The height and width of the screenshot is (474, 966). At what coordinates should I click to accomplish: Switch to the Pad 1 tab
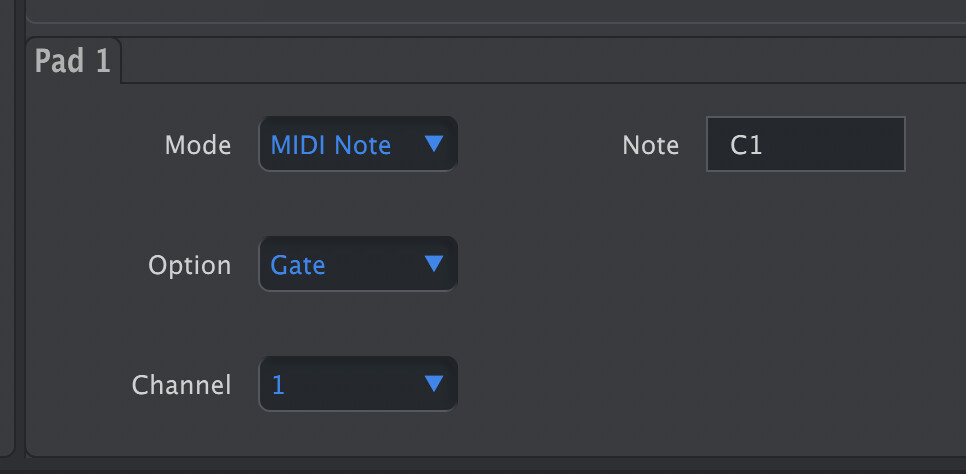pos(73,61)
